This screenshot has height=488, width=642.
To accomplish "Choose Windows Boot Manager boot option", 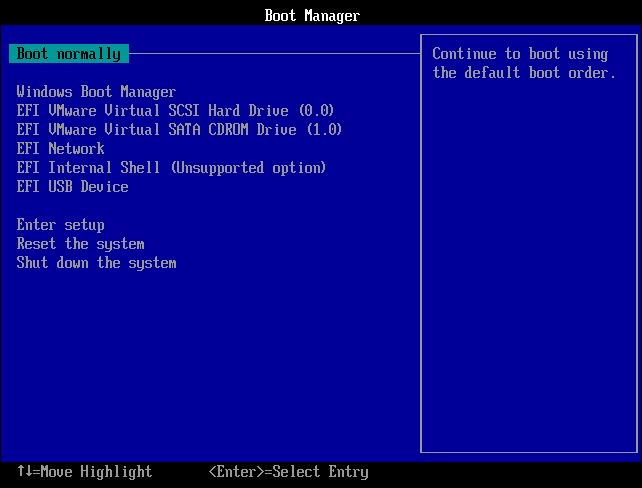I will point(96,91).
